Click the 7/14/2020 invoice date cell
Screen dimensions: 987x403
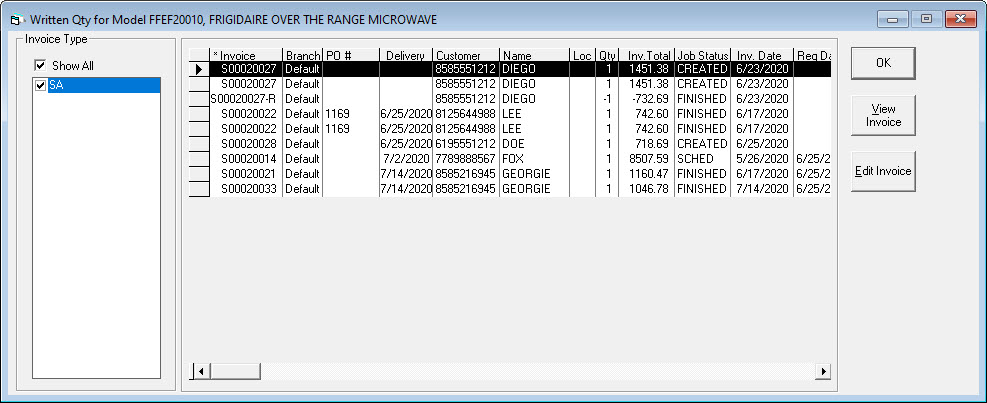(762, 189)
